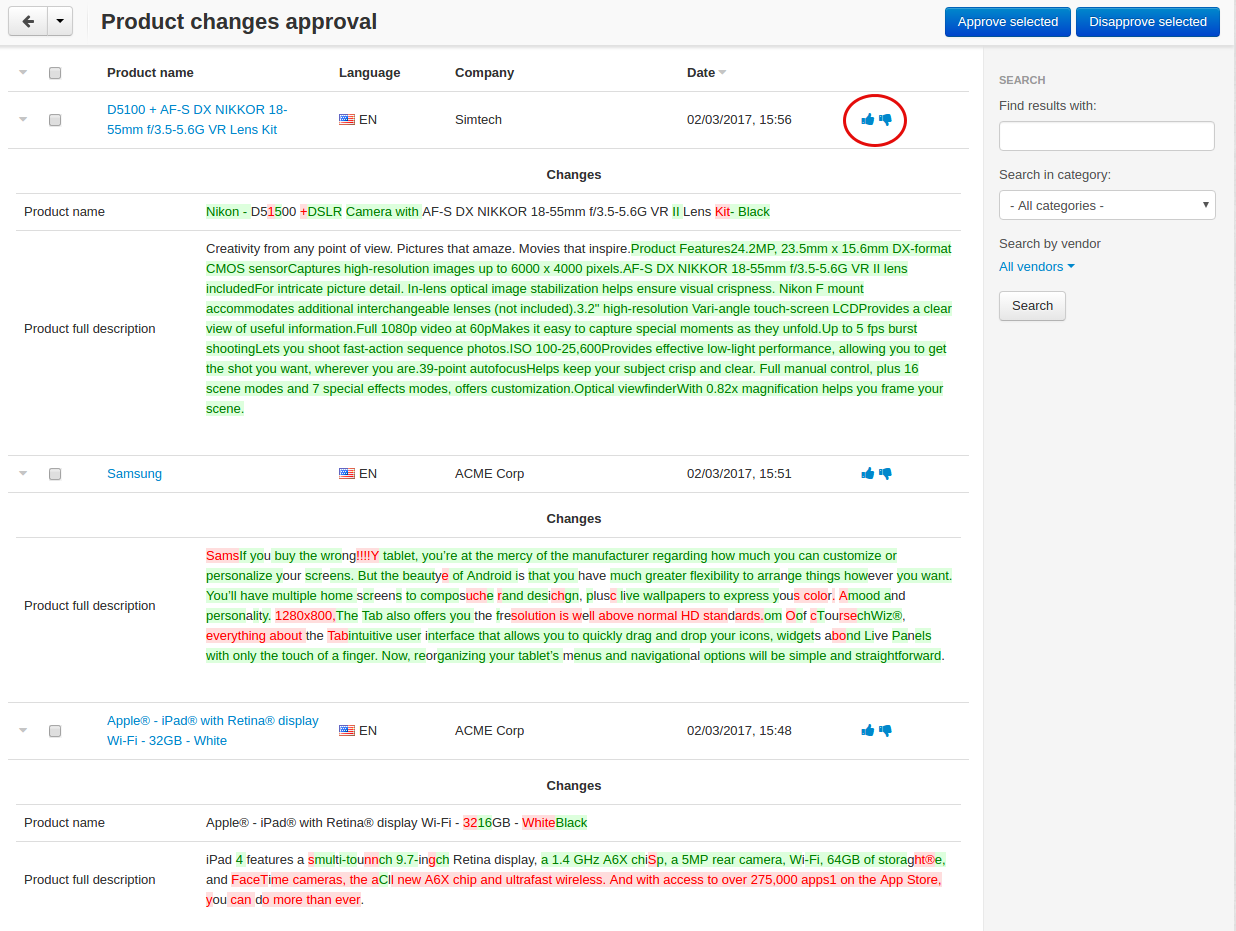Screen dimensions: 1236x931
Task: Go back using the arrow button
Action: [28, 21]
